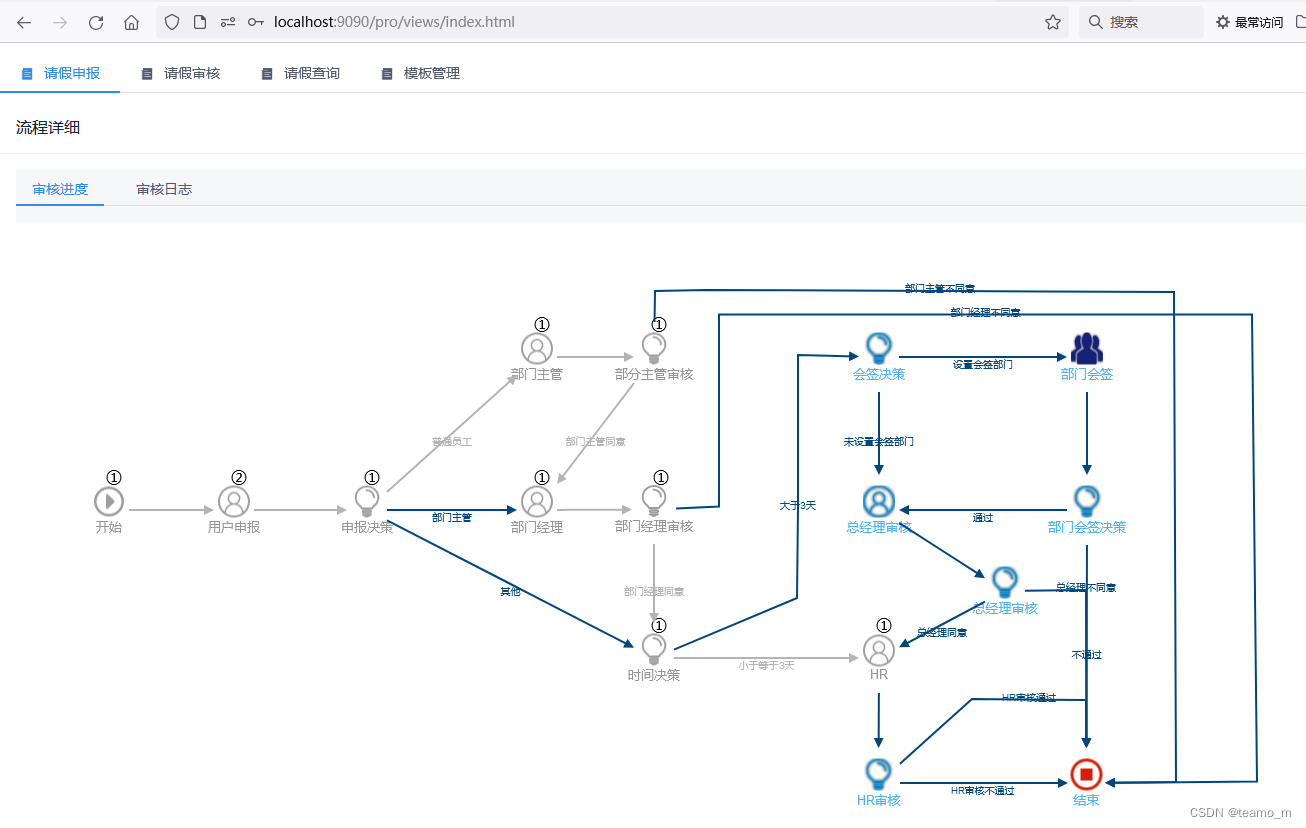Screen dimensions: 1306x828
Task: Click the HR审核通过 edge label
Action: [1028, 698]
